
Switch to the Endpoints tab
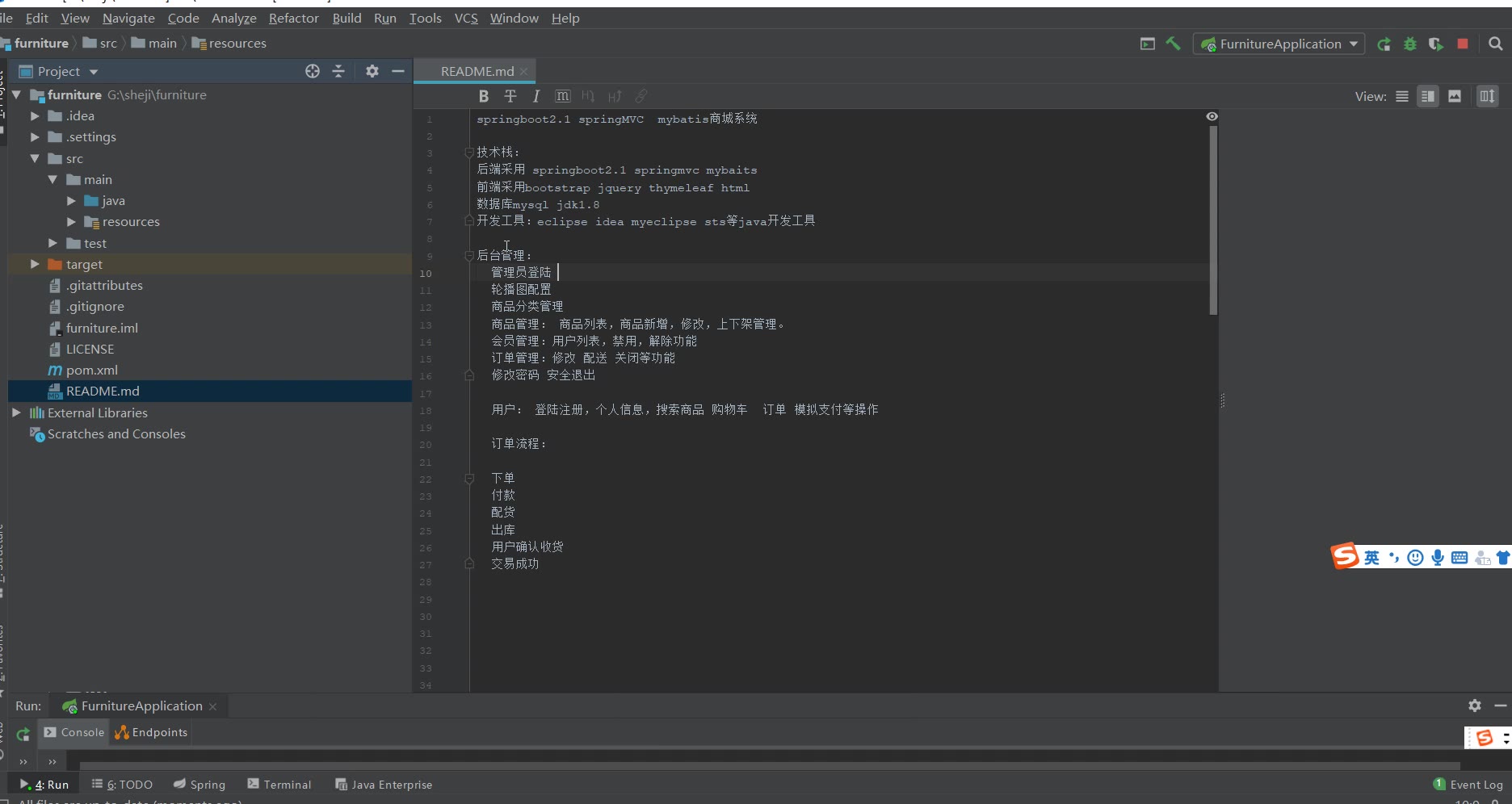tap(152, 732)
